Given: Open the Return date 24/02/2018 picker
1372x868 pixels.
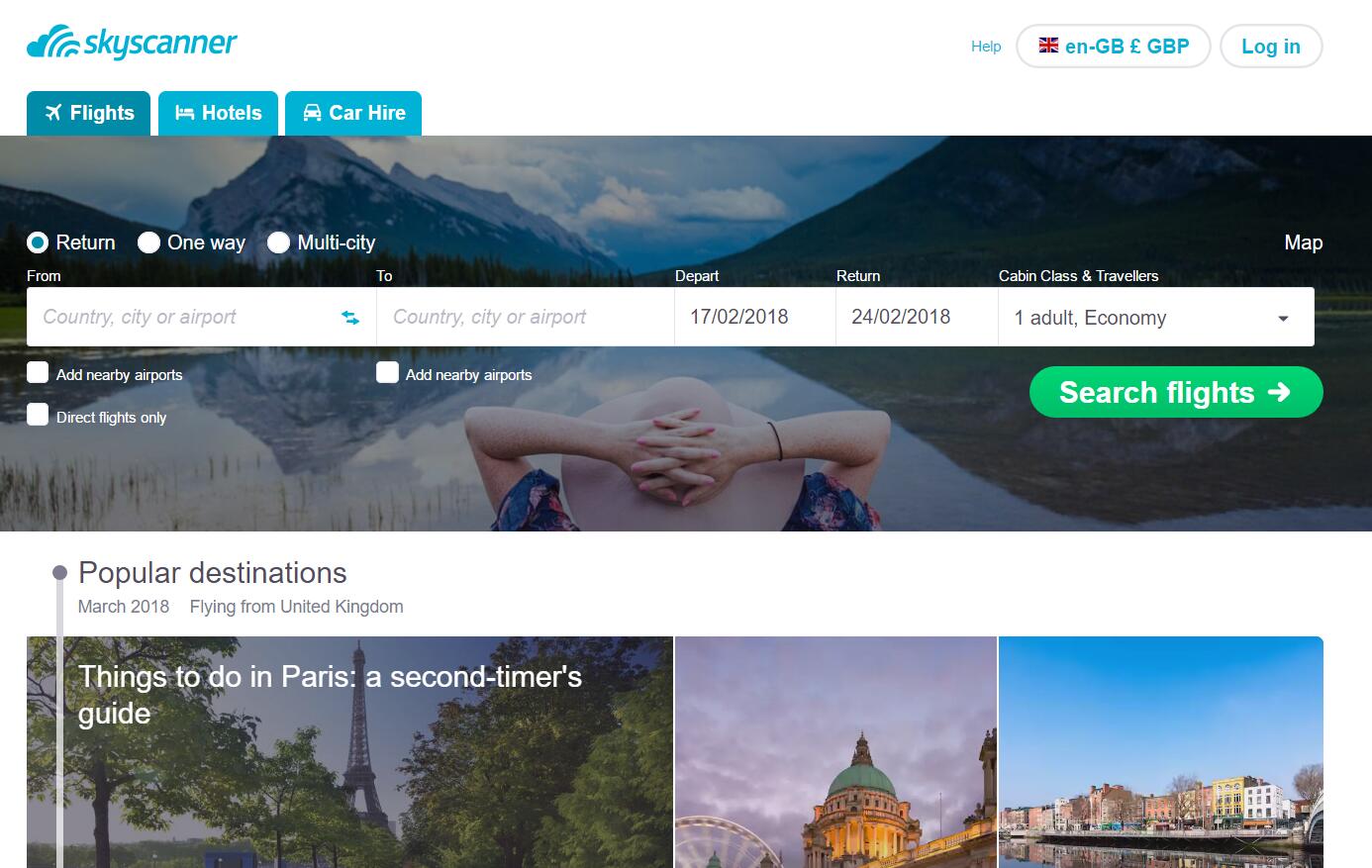Looking at the screenshot, I should point(917,317).
